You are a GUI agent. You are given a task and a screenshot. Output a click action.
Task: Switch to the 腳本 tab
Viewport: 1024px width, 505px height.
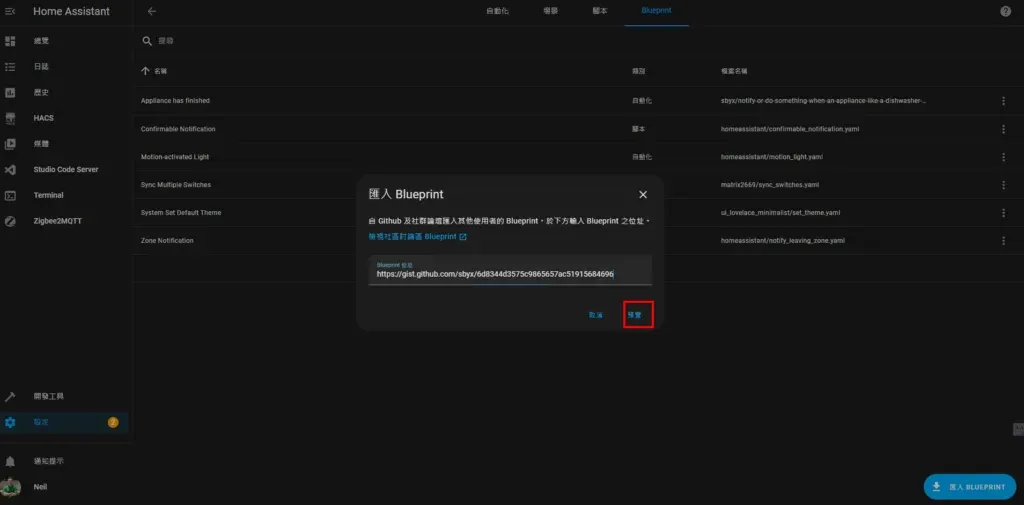point(600,11)
